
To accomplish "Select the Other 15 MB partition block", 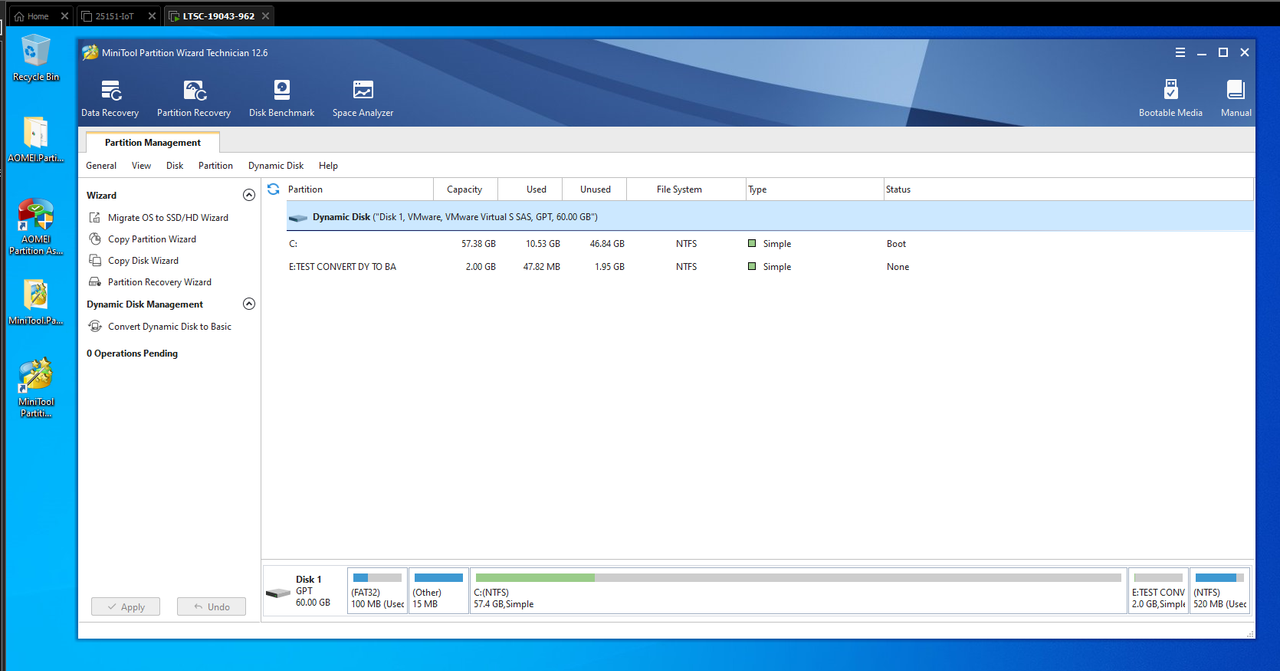I will [438, 591].
